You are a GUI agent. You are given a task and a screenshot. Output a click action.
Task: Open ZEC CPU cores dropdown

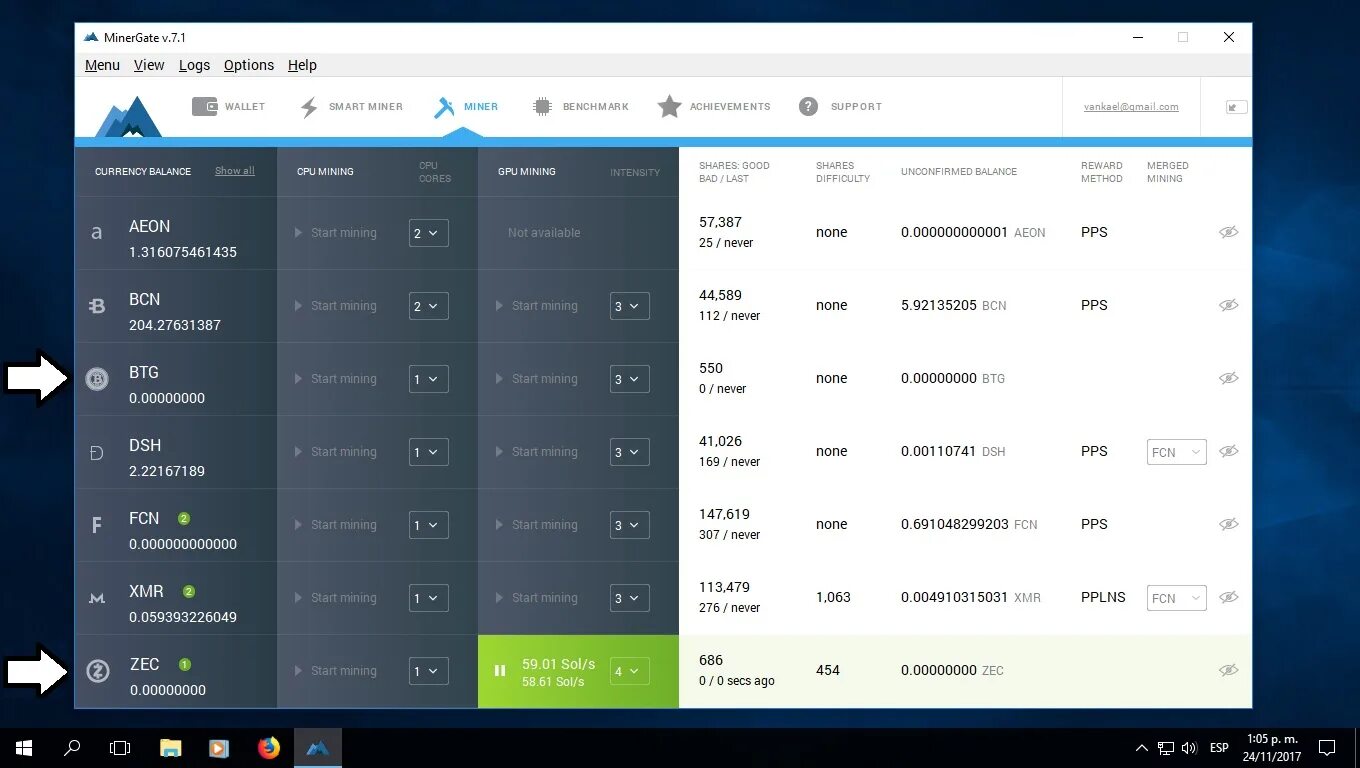[x=428, y=671]
